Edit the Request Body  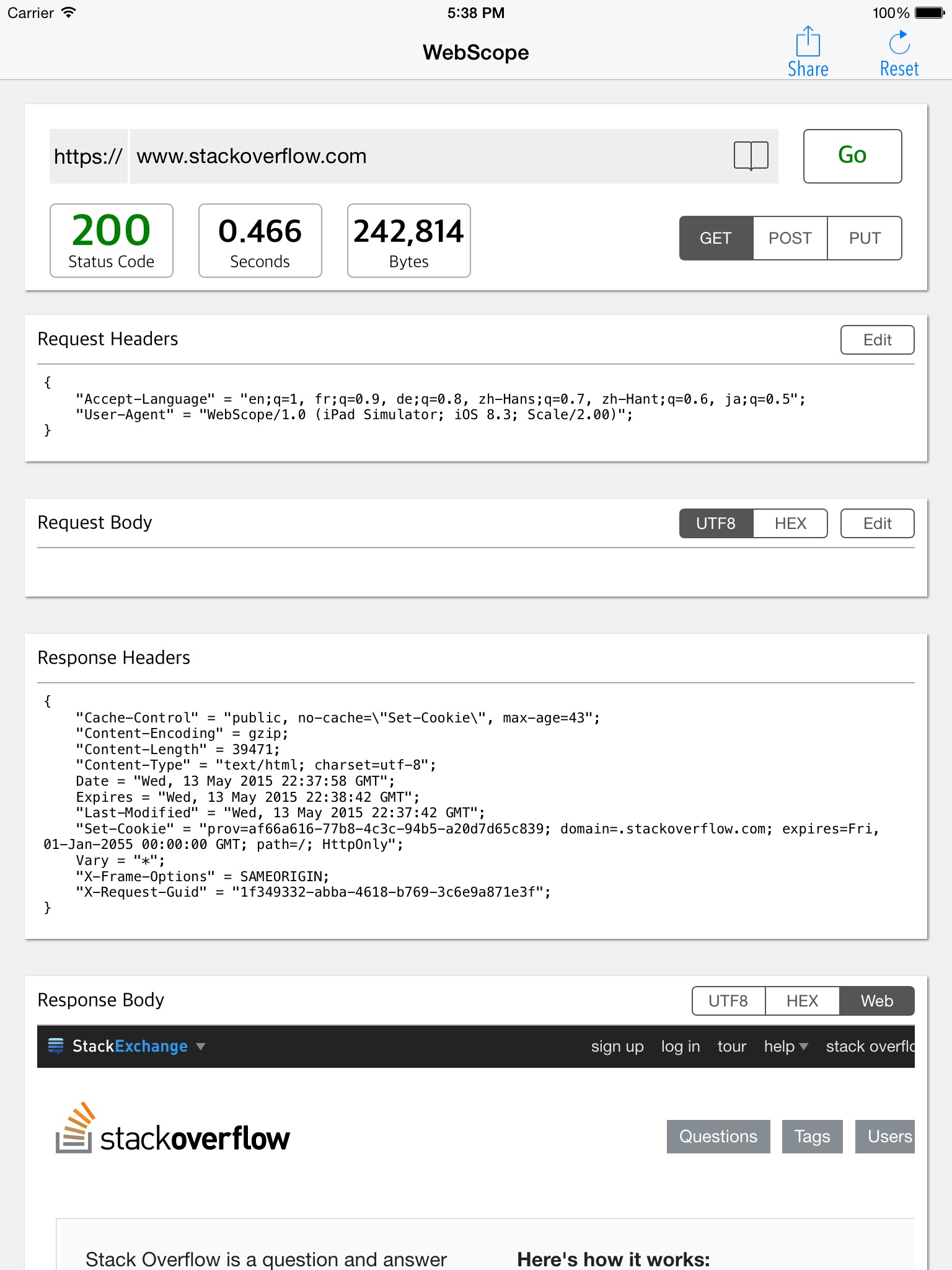[x=877, y=523]
